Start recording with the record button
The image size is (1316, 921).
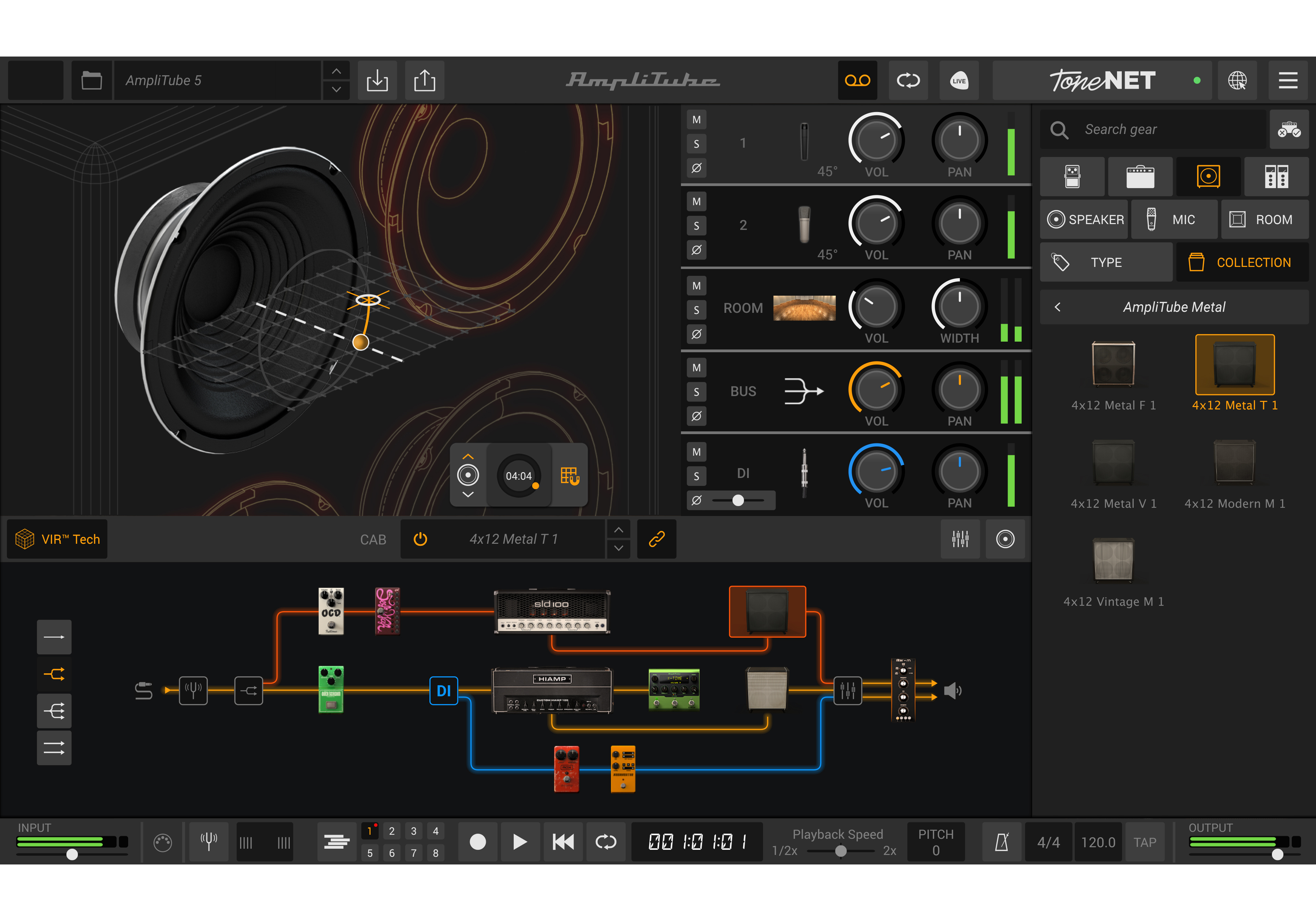[x=478, y=842]
